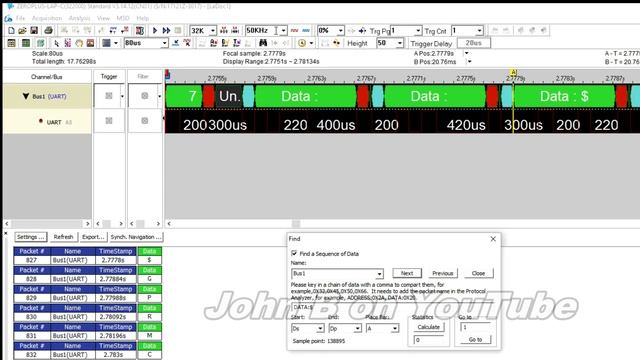Click Next button in Find dialog
Screen dimensions: 640x360
pyautogui.click(x=407, y=273)
